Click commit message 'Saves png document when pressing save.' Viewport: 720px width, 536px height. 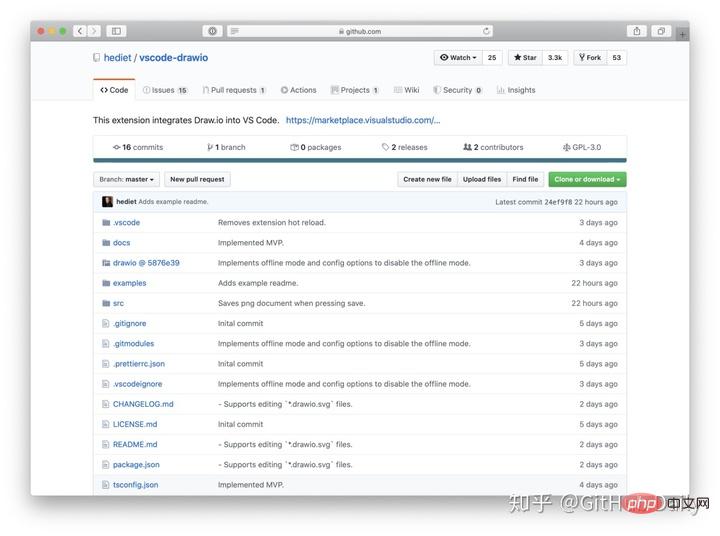[x=292, y=303]
